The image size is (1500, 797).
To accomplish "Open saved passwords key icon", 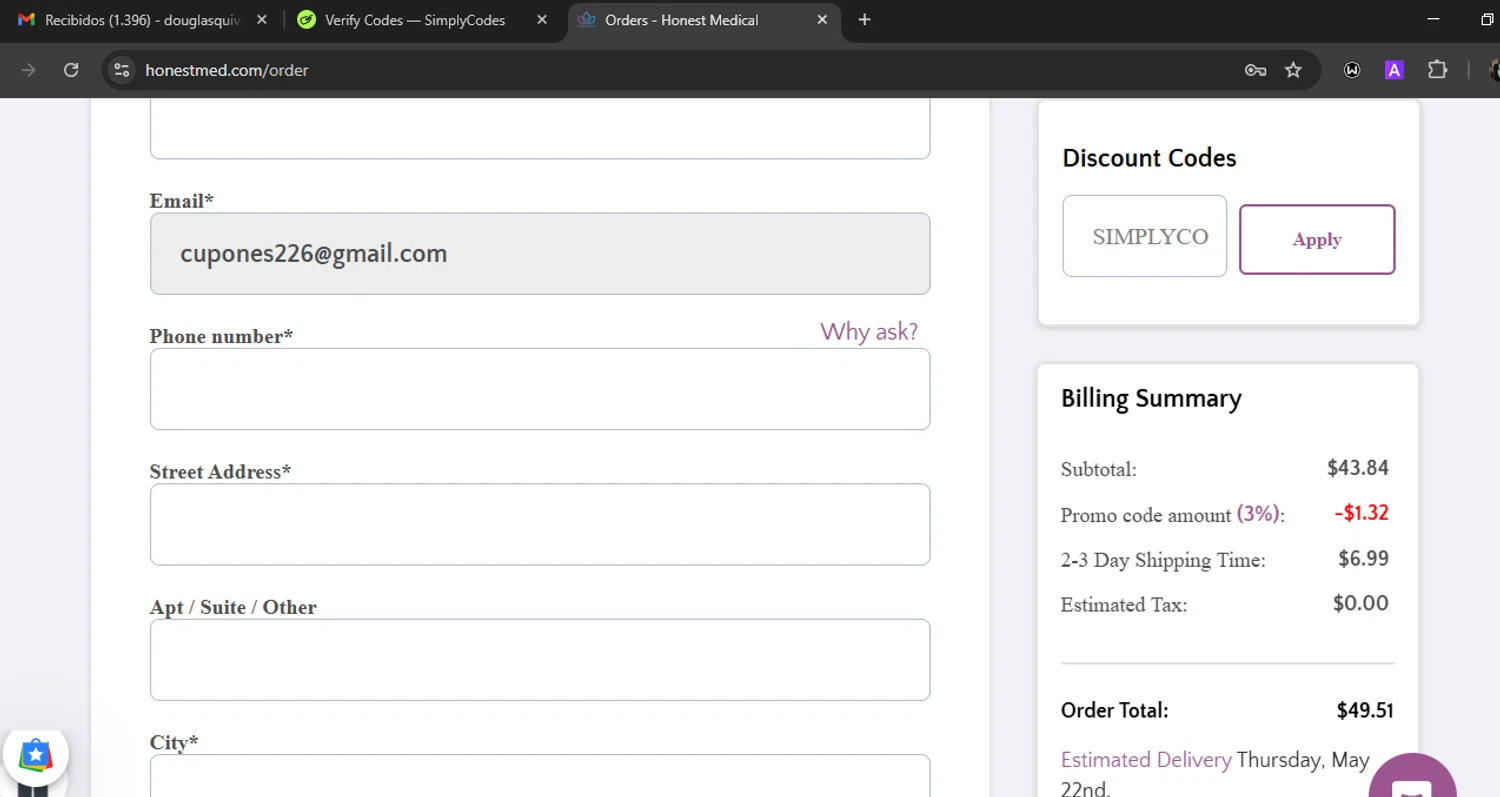I will click(1255, 70).
